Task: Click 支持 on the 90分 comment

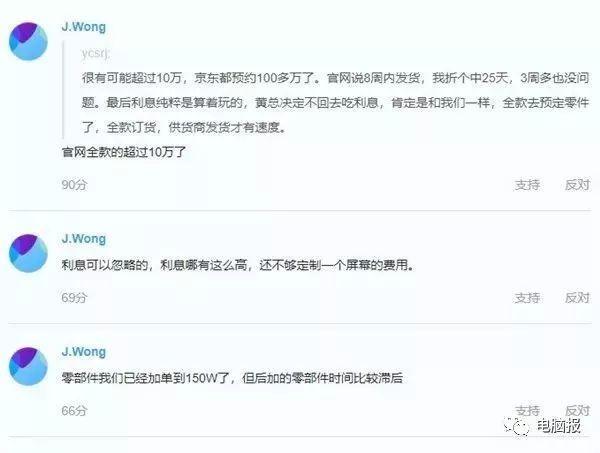Action: 527,185
